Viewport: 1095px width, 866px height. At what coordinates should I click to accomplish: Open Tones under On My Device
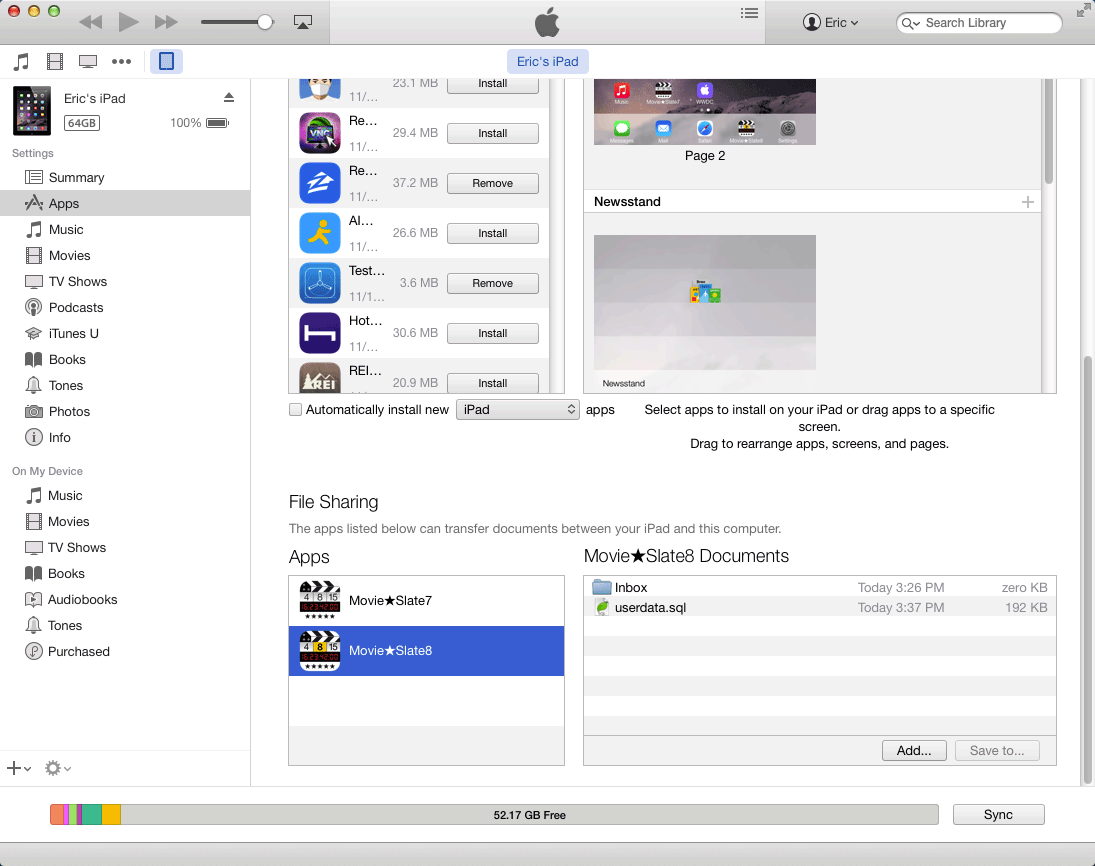click(125, 626)
